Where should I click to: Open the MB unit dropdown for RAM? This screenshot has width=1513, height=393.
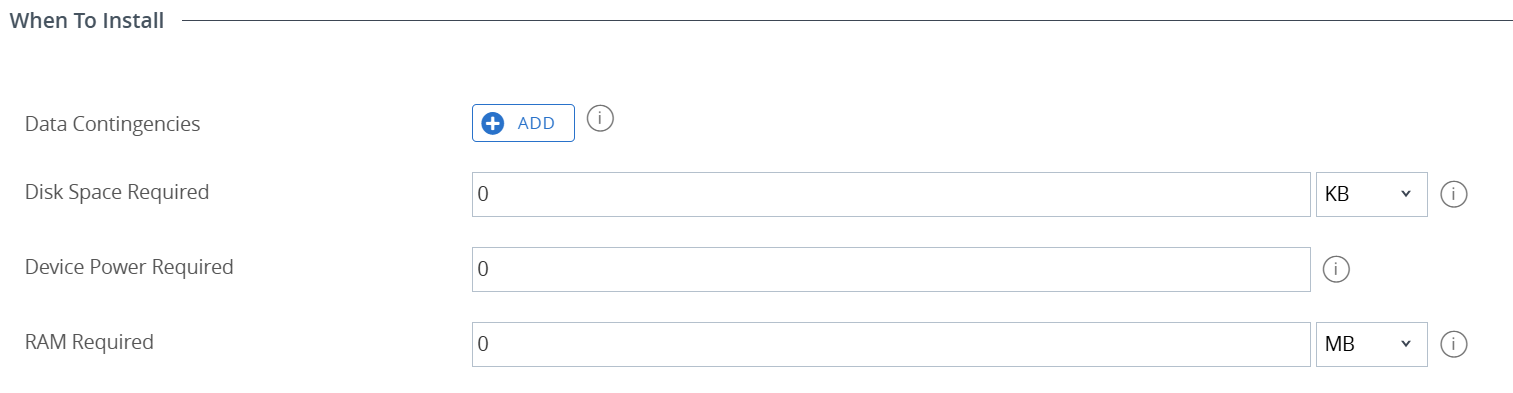1371,345
